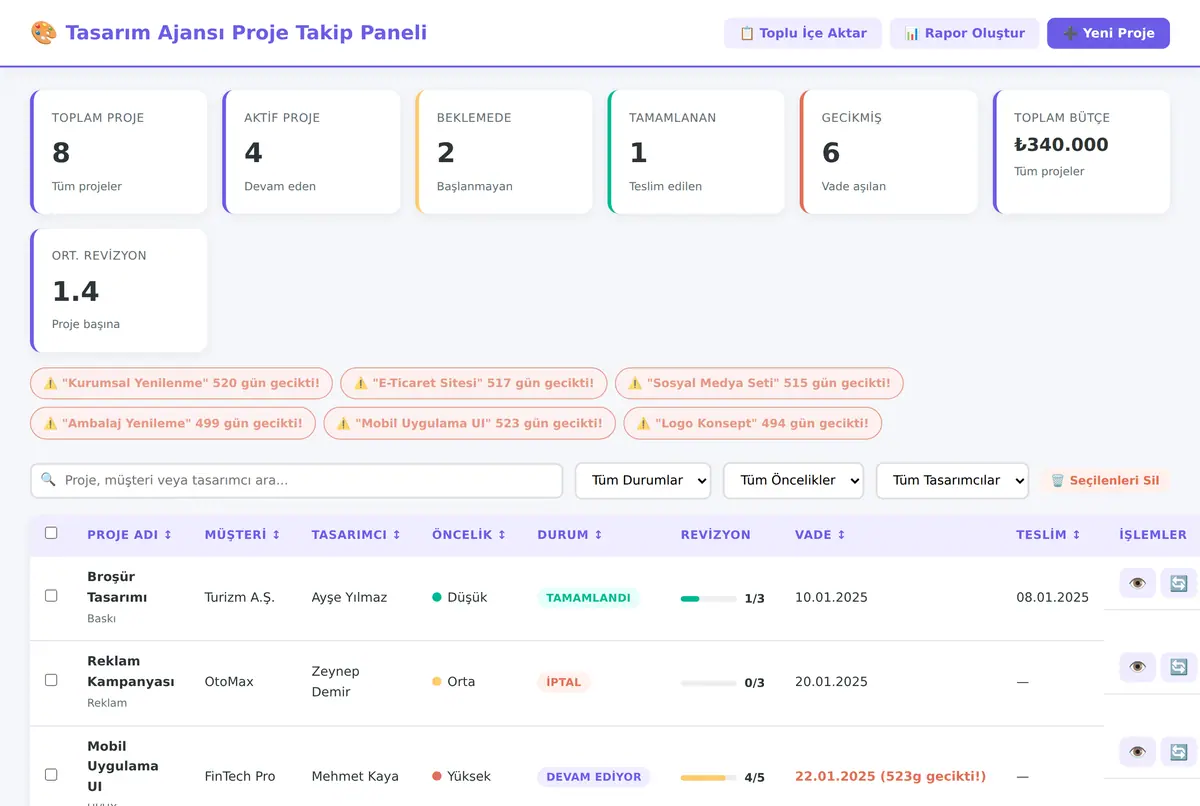View details of Broşür Tasarımı via eye icon
The width and height of the screenshot is (1200, 806).
tap(1137, 583)
